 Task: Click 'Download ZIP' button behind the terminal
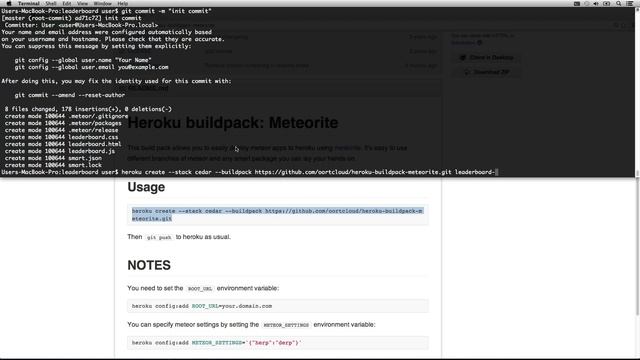[487, 72]
